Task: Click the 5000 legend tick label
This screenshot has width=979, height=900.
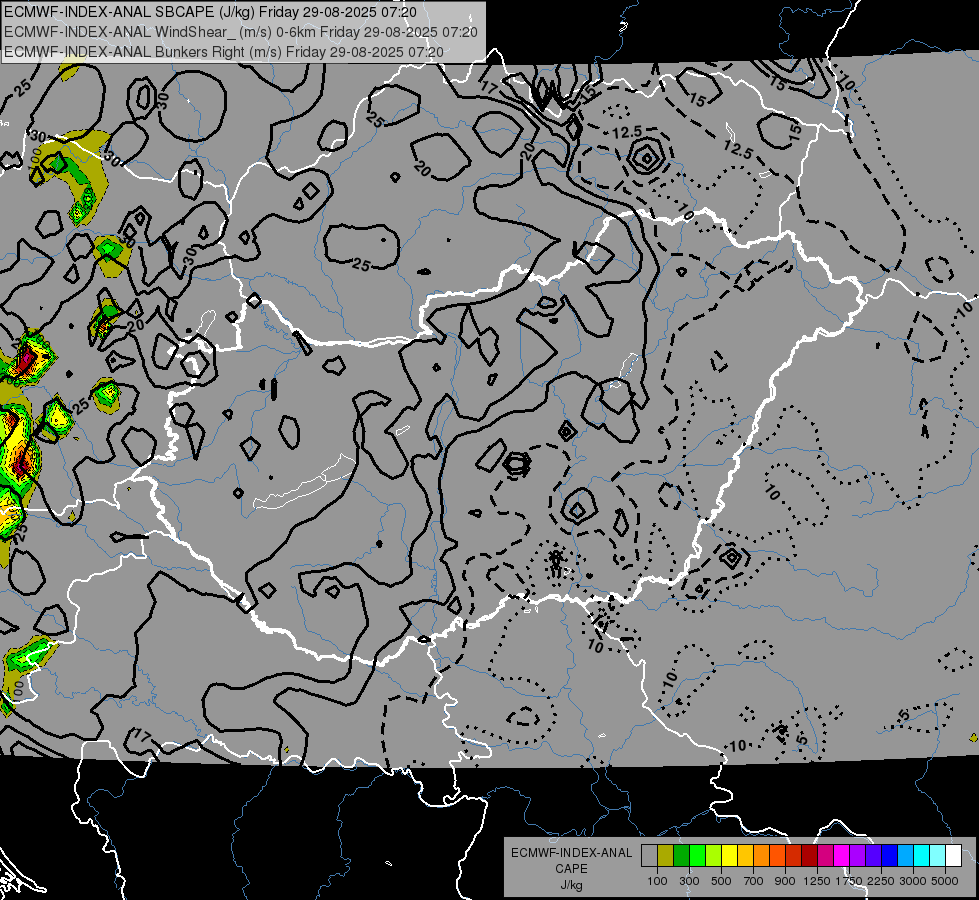Action: point(945,881)
